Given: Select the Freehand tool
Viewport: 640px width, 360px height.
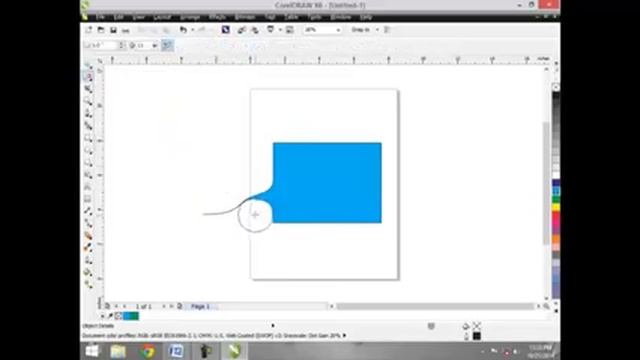Looking at the screenshot, I should 88,113.
